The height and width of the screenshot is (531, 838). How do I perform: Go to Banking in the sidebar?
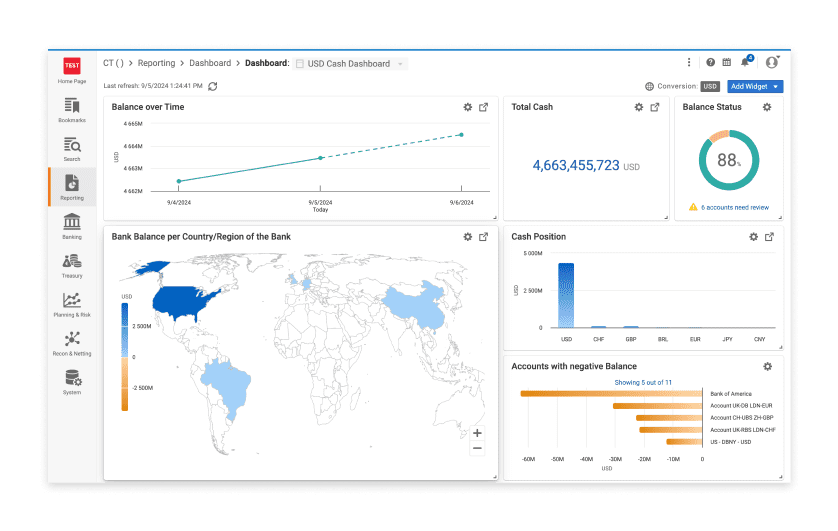(72, 227)
